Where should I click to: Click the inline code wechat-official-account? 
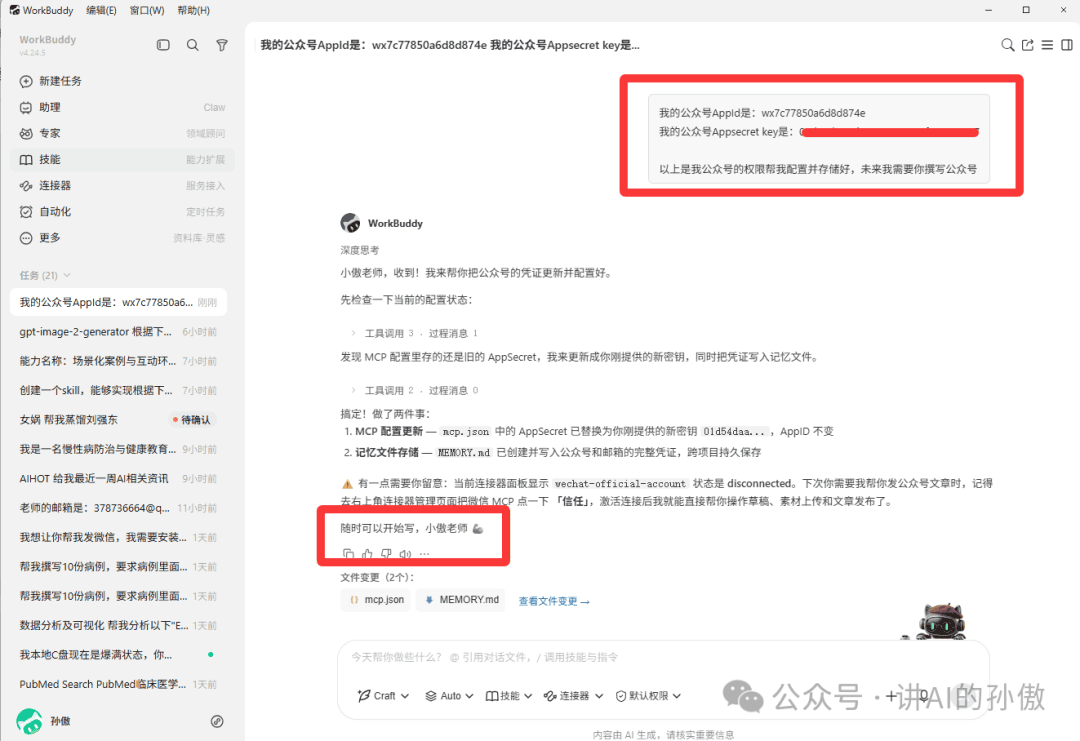621,484
